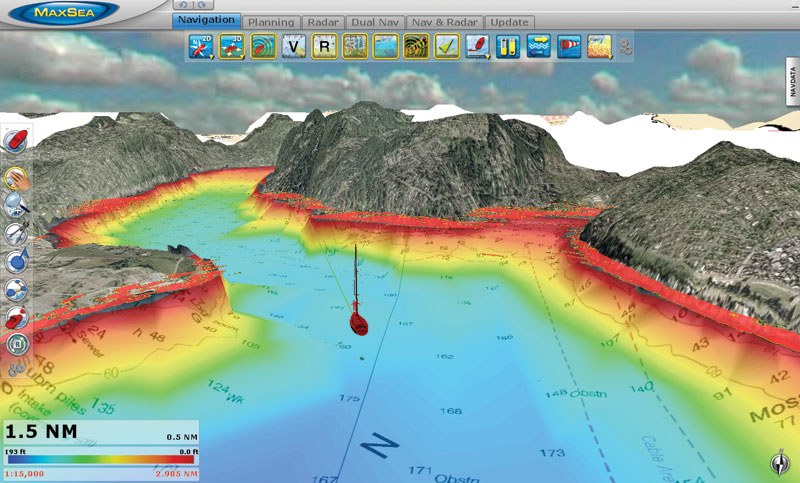Toggle the green checkmark overlay button
Screen dimensions: 800x483
coord(447,47)
